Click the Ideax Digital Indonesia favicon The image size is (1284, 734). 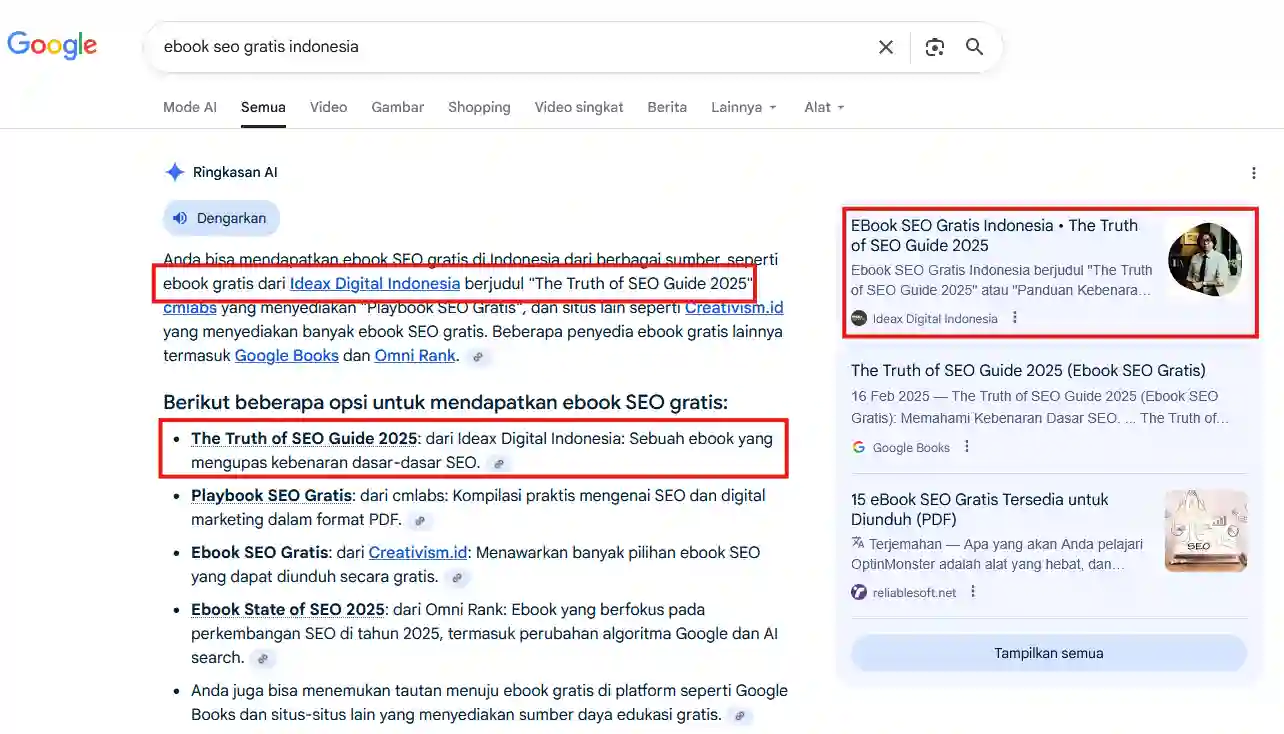(859, 318)
